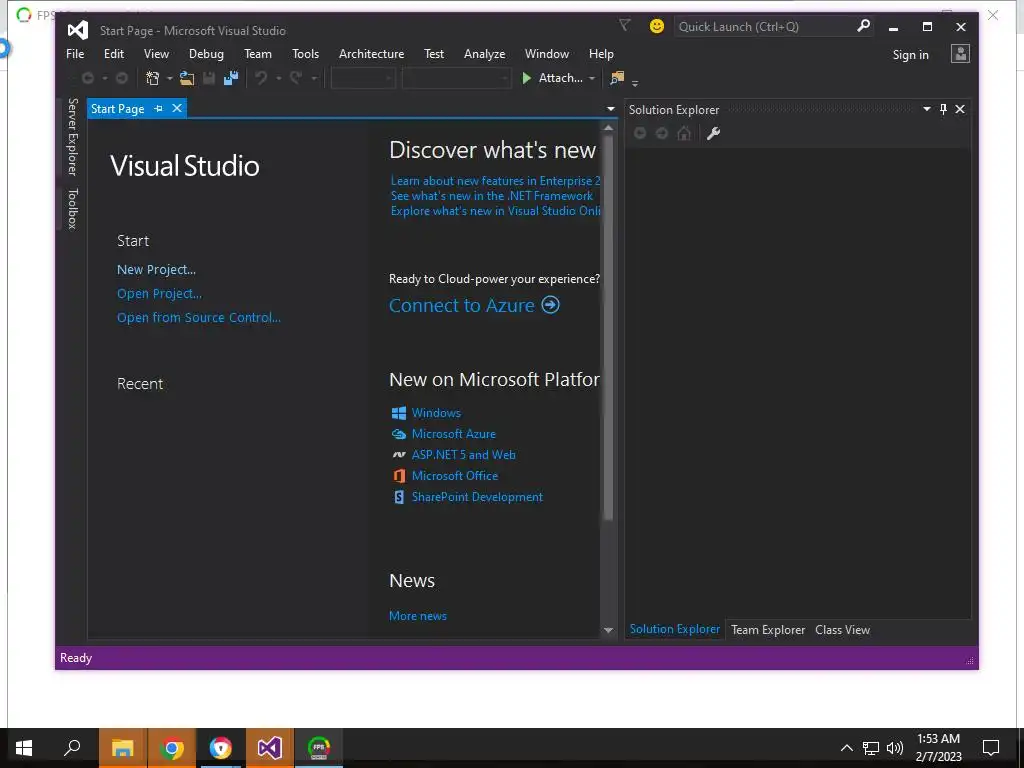1024x768 pixels.
Task: Open the notifications flag icon
Action: (x=625, y=25)
